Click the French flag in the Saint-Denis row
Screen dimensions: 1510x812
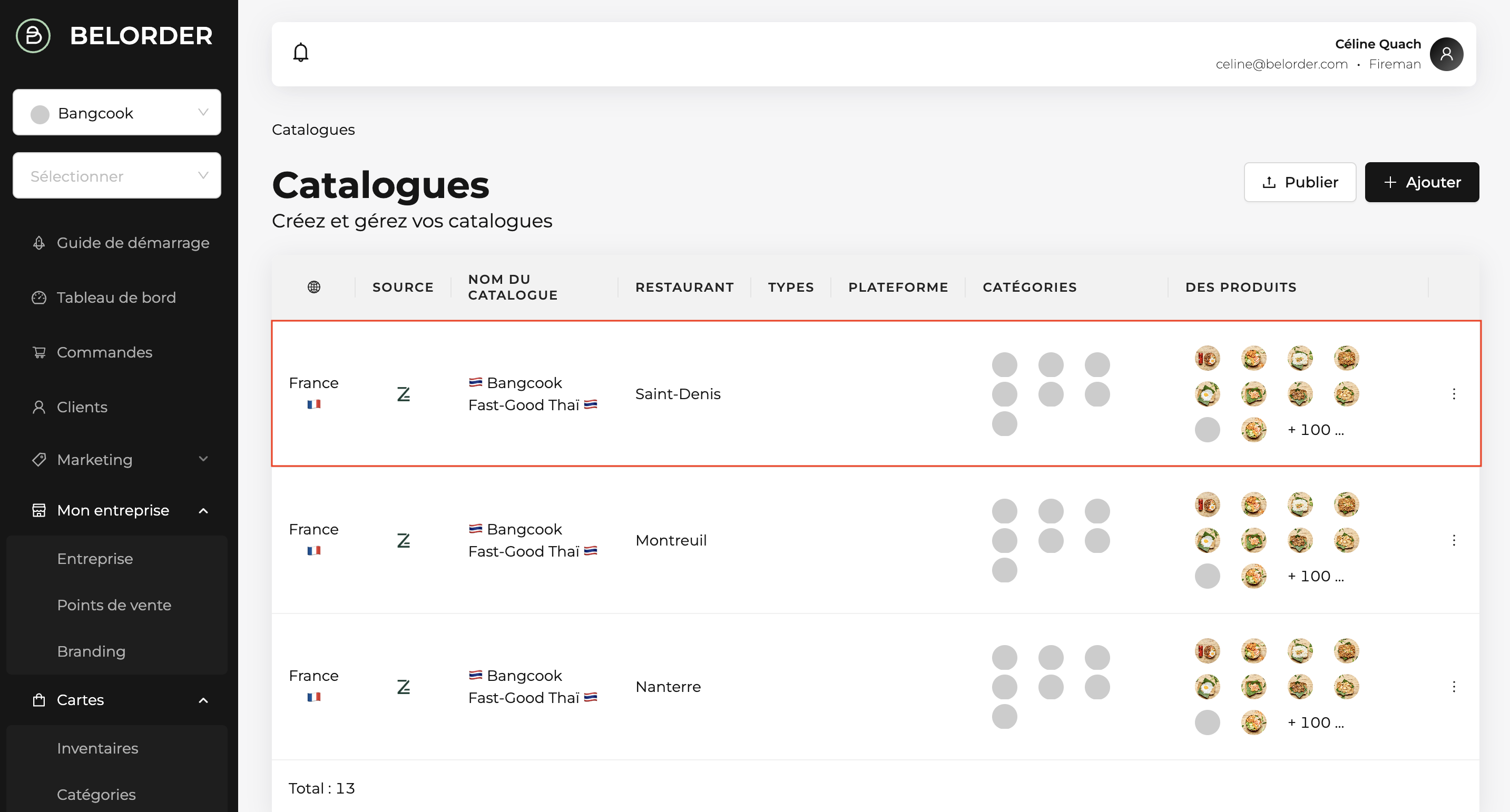[313, 404]
